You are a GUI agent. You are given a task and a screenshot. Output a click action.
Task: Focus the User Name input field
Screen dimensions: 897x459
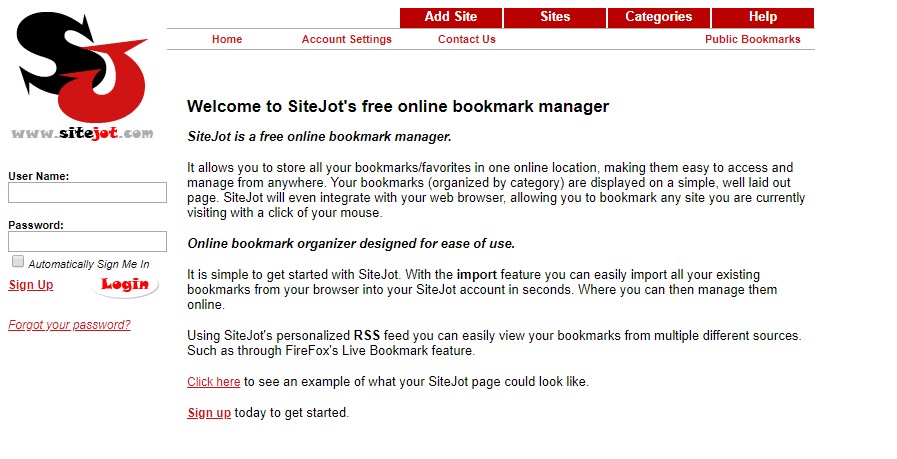(x=88, y=192)
